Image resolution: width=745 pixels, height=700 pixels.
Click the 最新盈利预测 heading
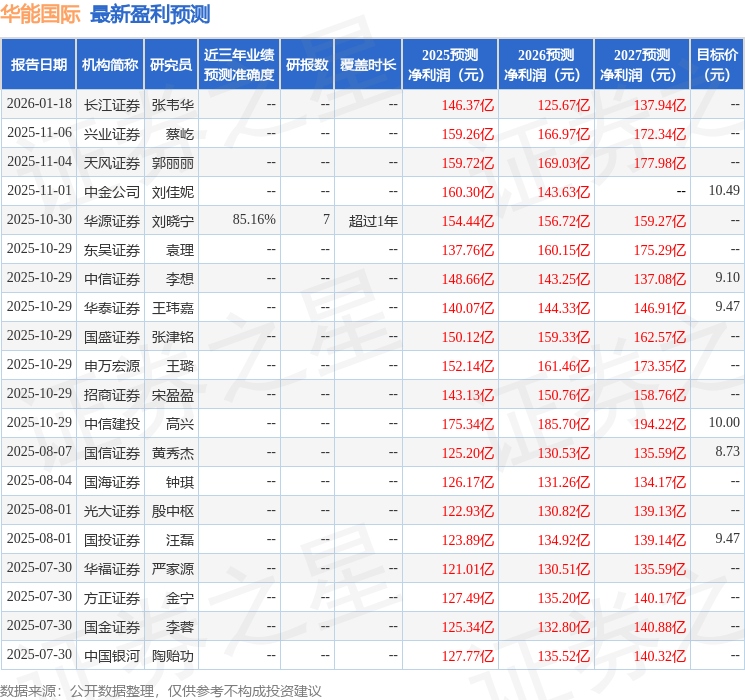[x=150, y=14]
